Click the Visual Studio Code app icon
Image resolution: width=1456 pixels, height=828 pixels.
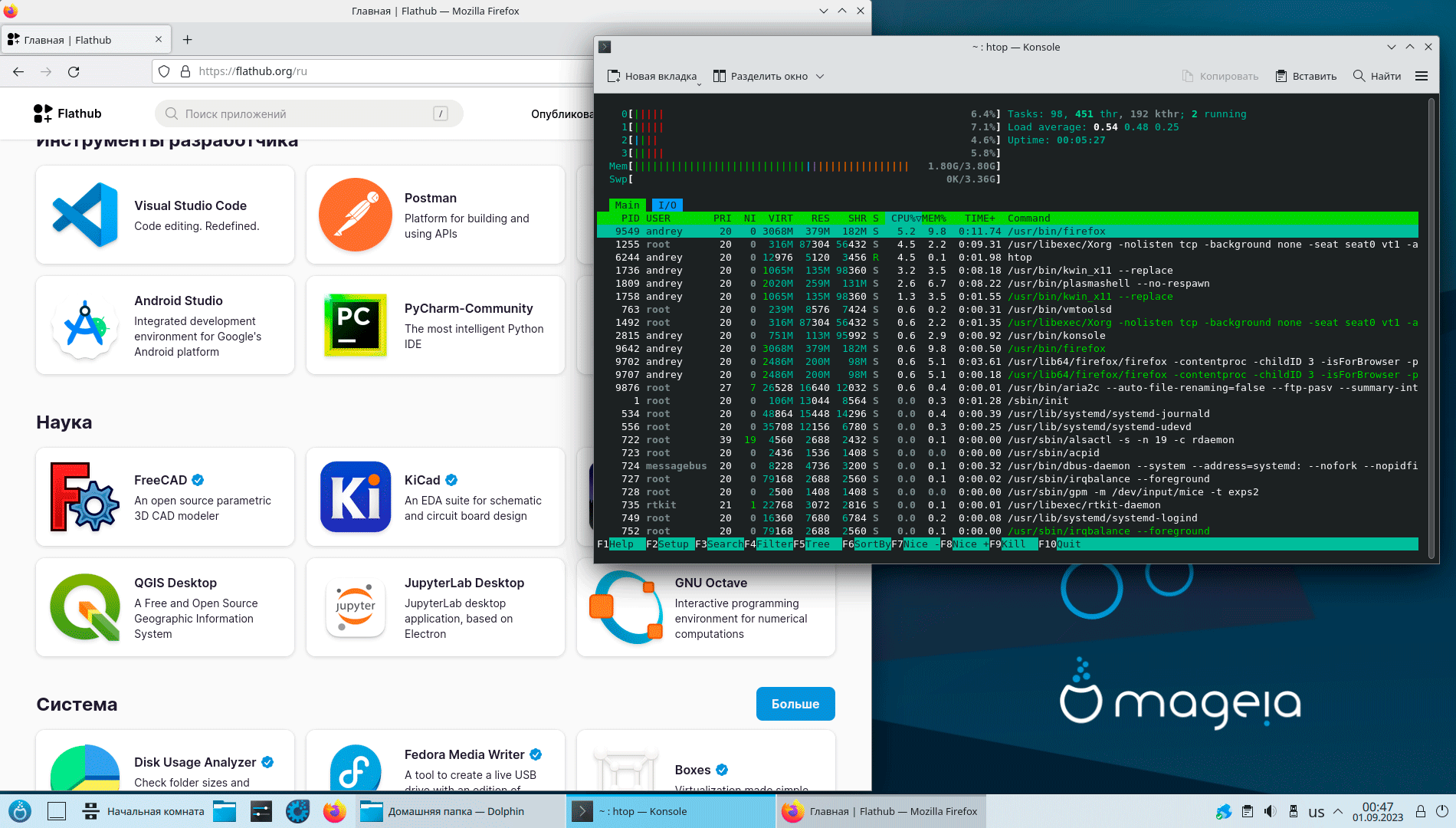pos(85,215)
